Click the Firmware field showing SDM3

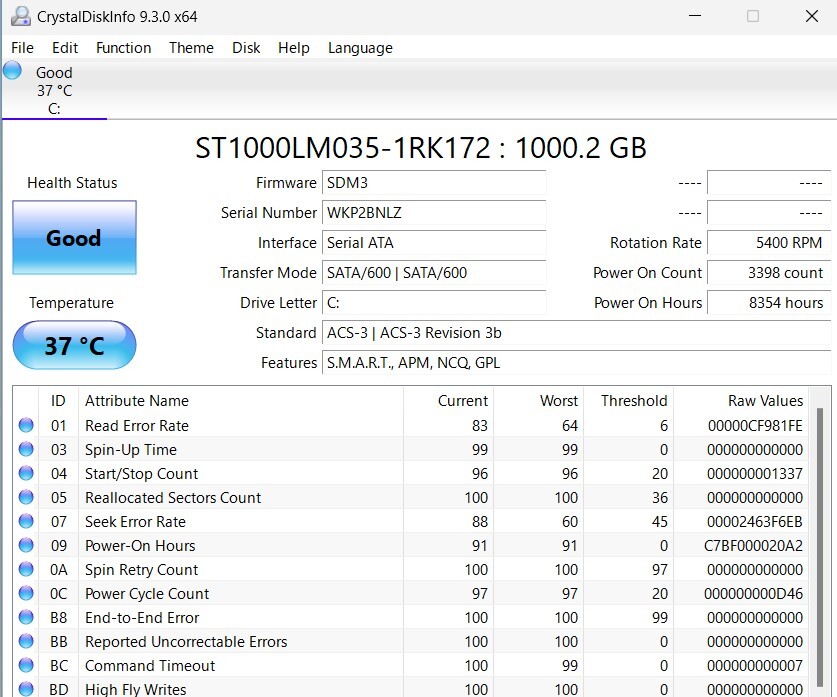click(x=435, y=183)
